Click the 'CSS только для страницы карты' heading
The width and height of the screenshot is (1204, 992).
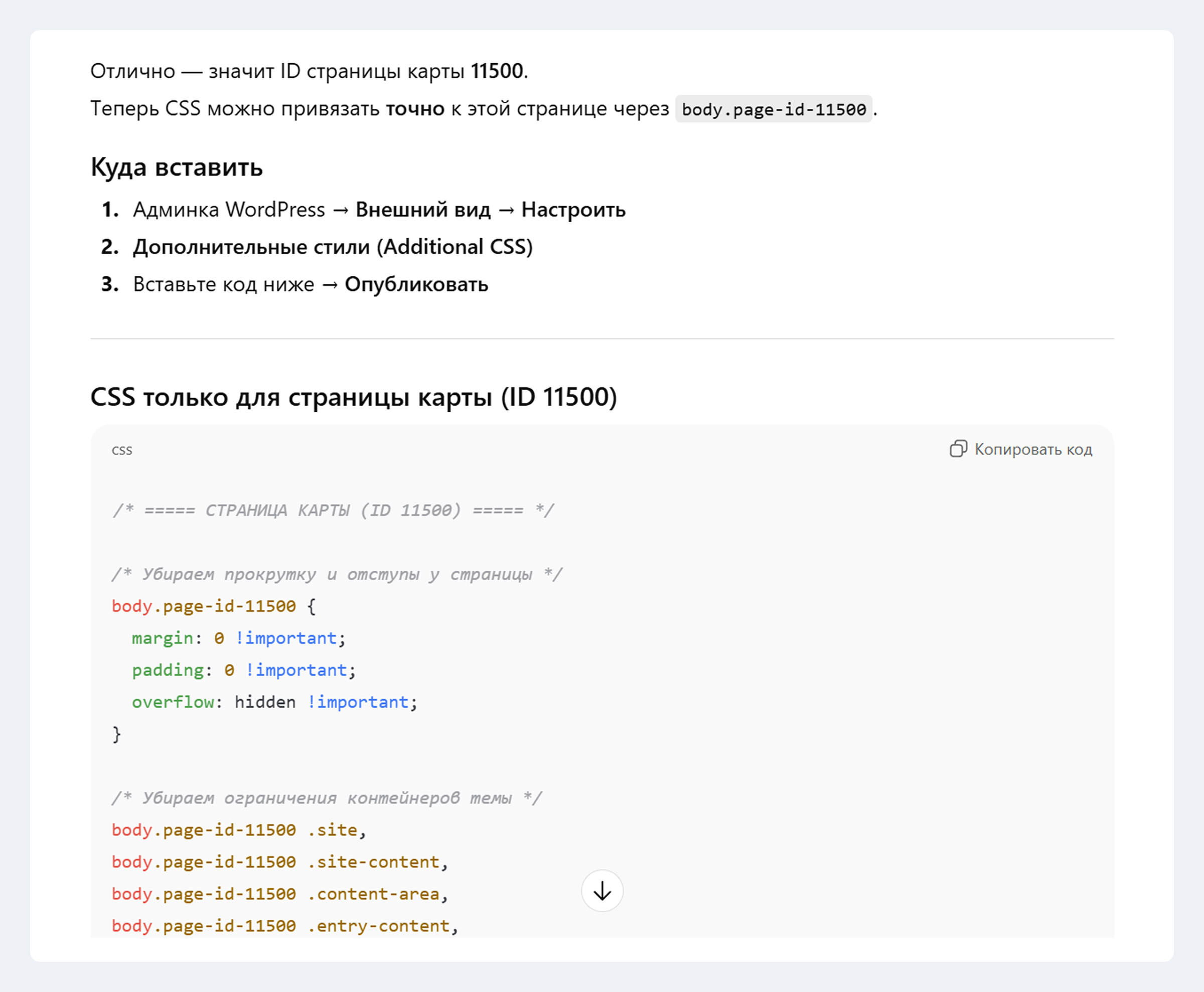pyautogui.click(x=353, y=397)
